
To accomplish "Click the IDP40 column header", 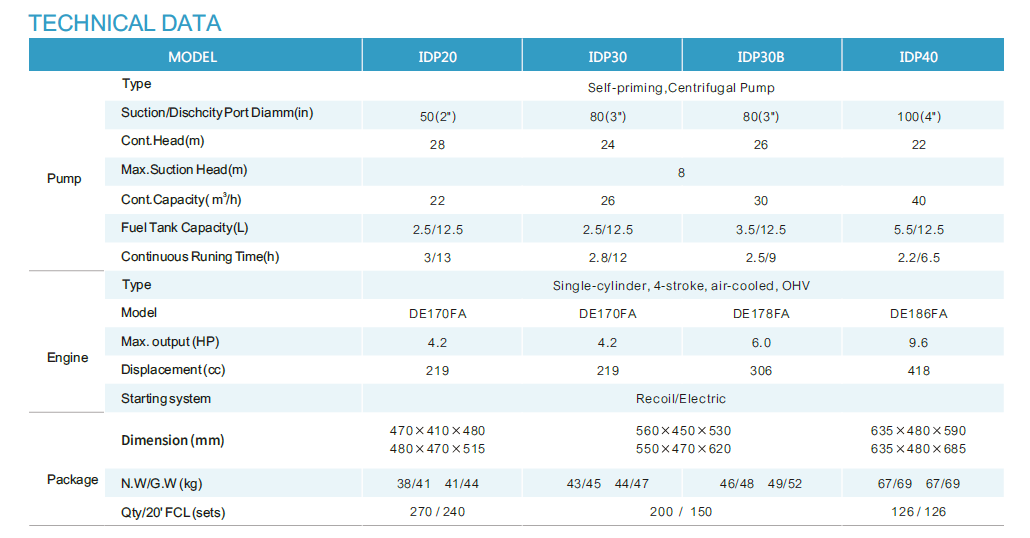I will point(918,57).
